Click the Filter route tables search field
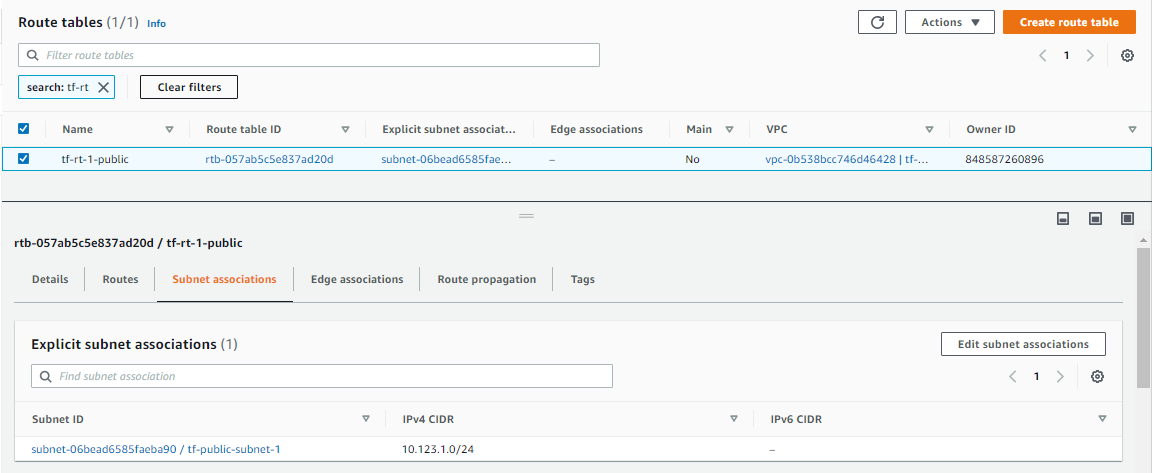The image size is (1154, 473). 310,55
